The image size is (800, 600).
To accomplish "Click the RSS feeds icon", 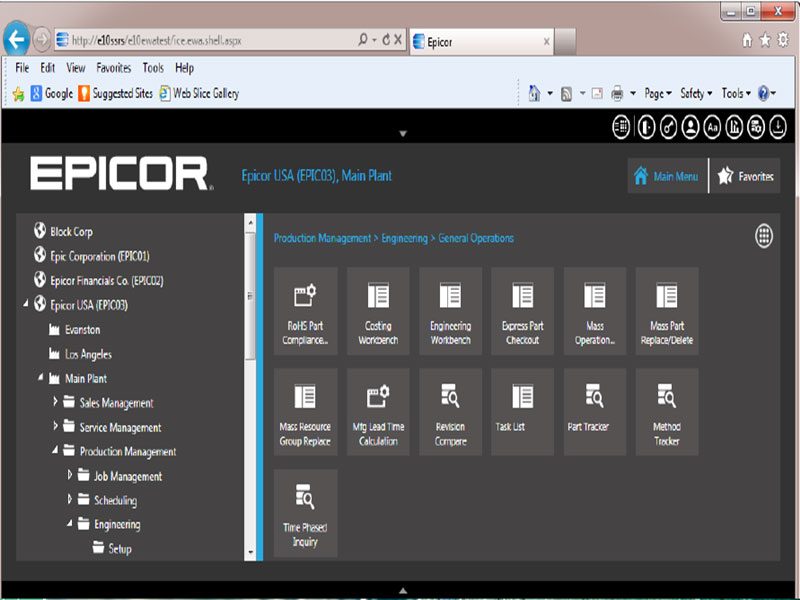I will pyautogui.click(x=566, y=94).
